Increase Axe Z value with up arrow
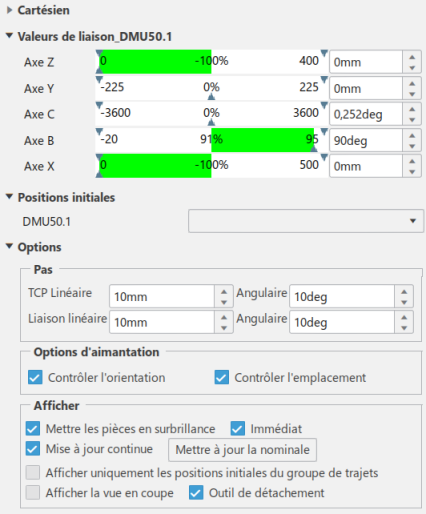 click(x=412, y=57)
